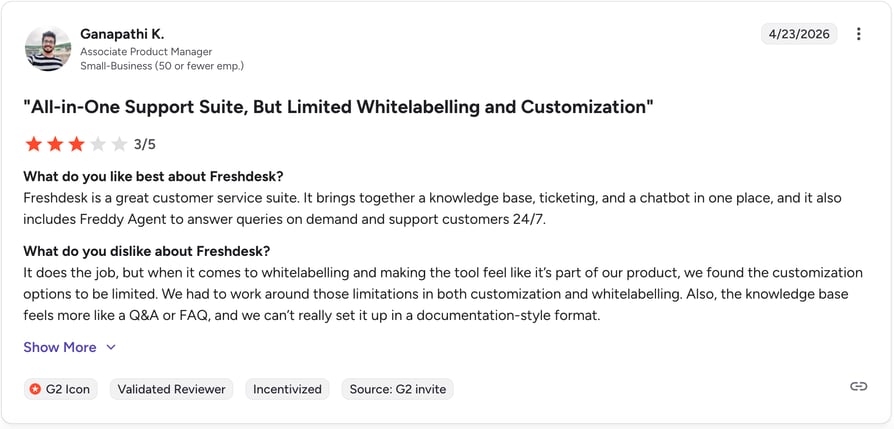Click the 3/5 rating score text
This screenshot has height=429, width=894.
click(x=144, y=145)
